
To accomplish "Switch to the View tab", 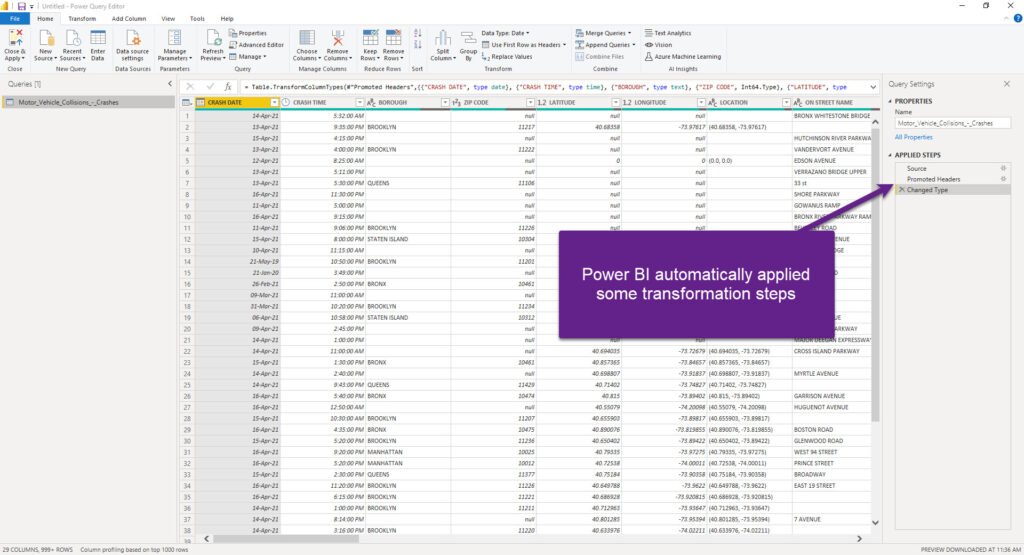I will coord(168,19).
